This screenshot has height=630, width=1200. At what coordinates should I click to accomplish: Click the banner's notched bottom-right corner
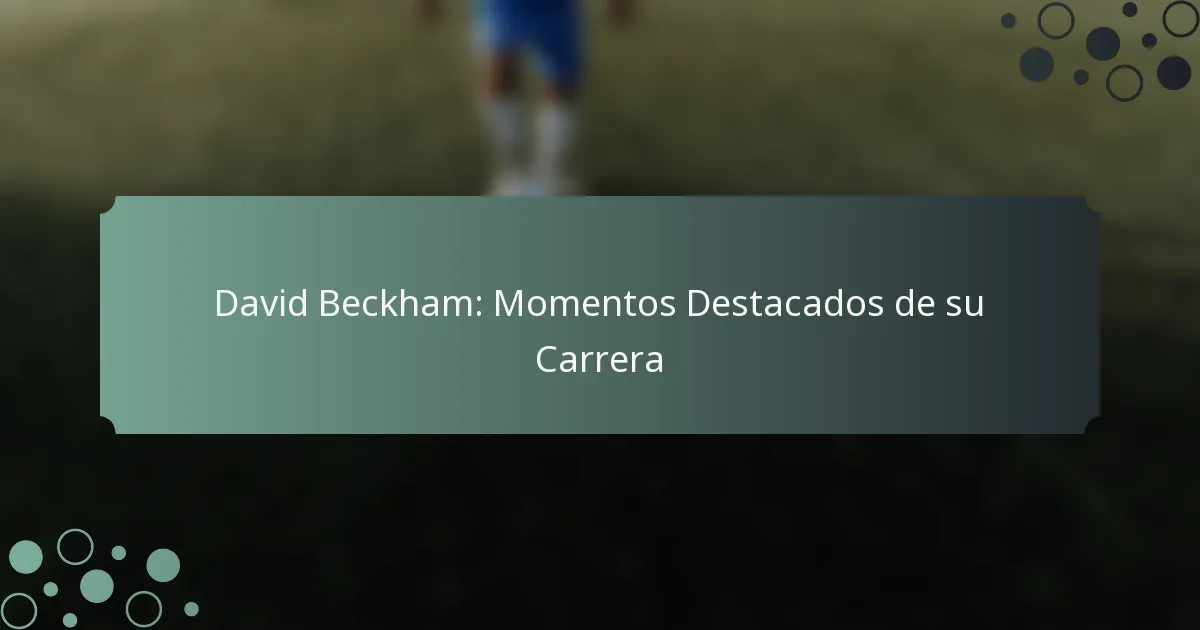click(x=1092, y=426)
